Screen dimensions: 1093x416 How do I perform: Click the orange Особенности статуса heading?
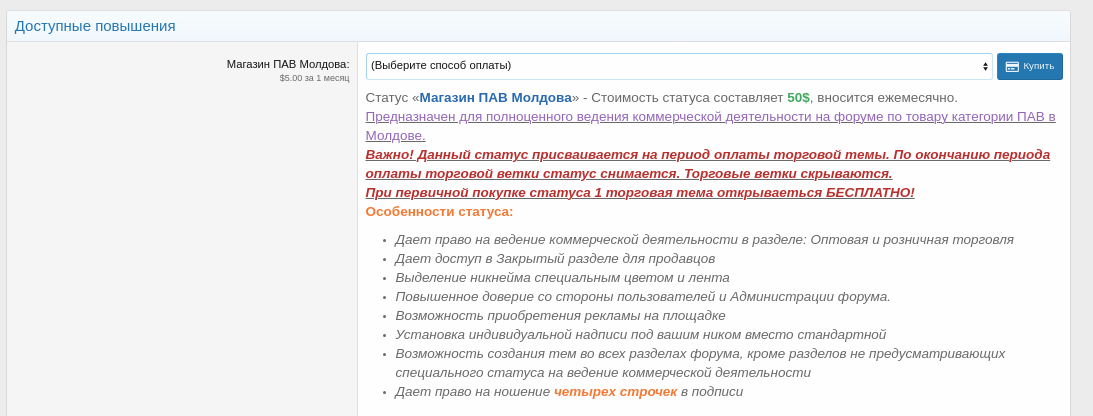[439, 212]
